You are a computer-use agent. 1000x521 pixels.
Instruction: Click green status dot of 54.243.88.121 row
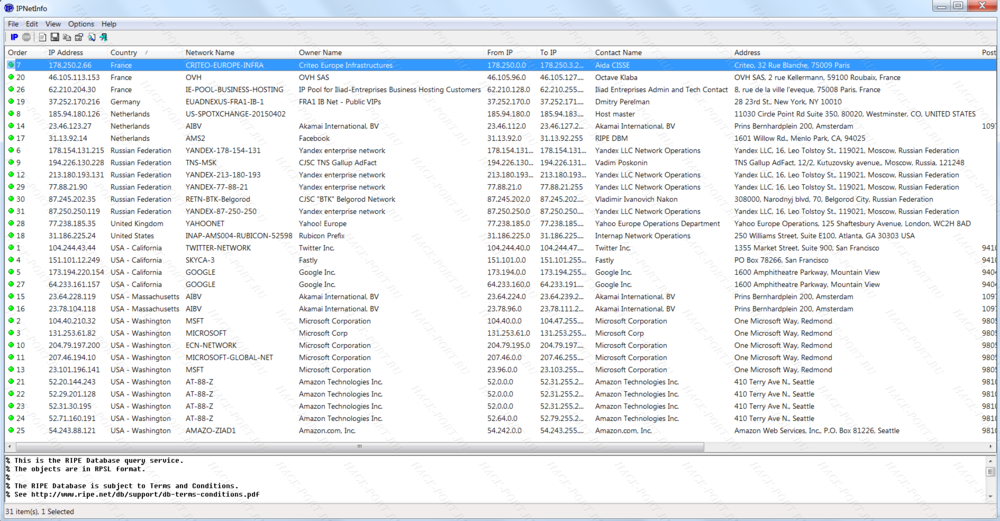point(11,430)
